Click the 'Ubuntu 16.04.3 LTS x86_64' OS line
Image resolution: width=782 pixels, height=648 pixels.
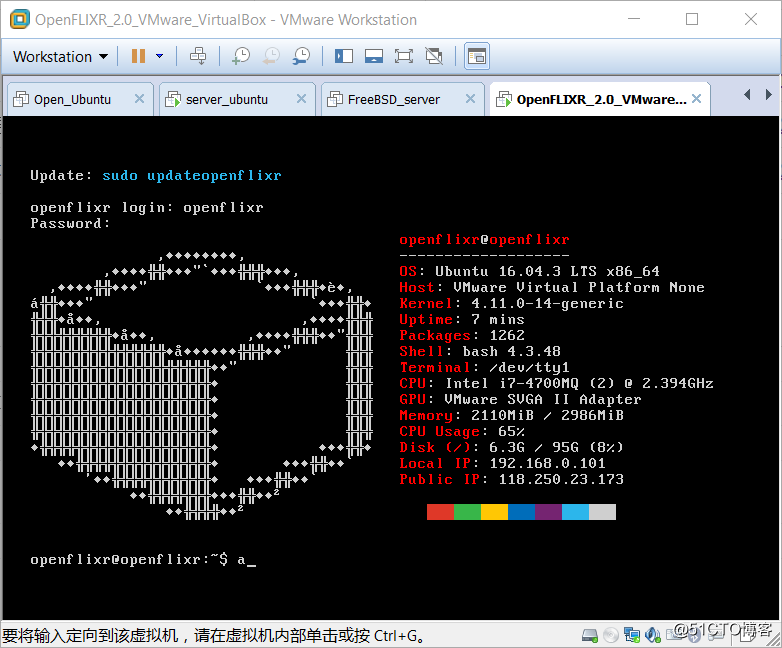529,271
